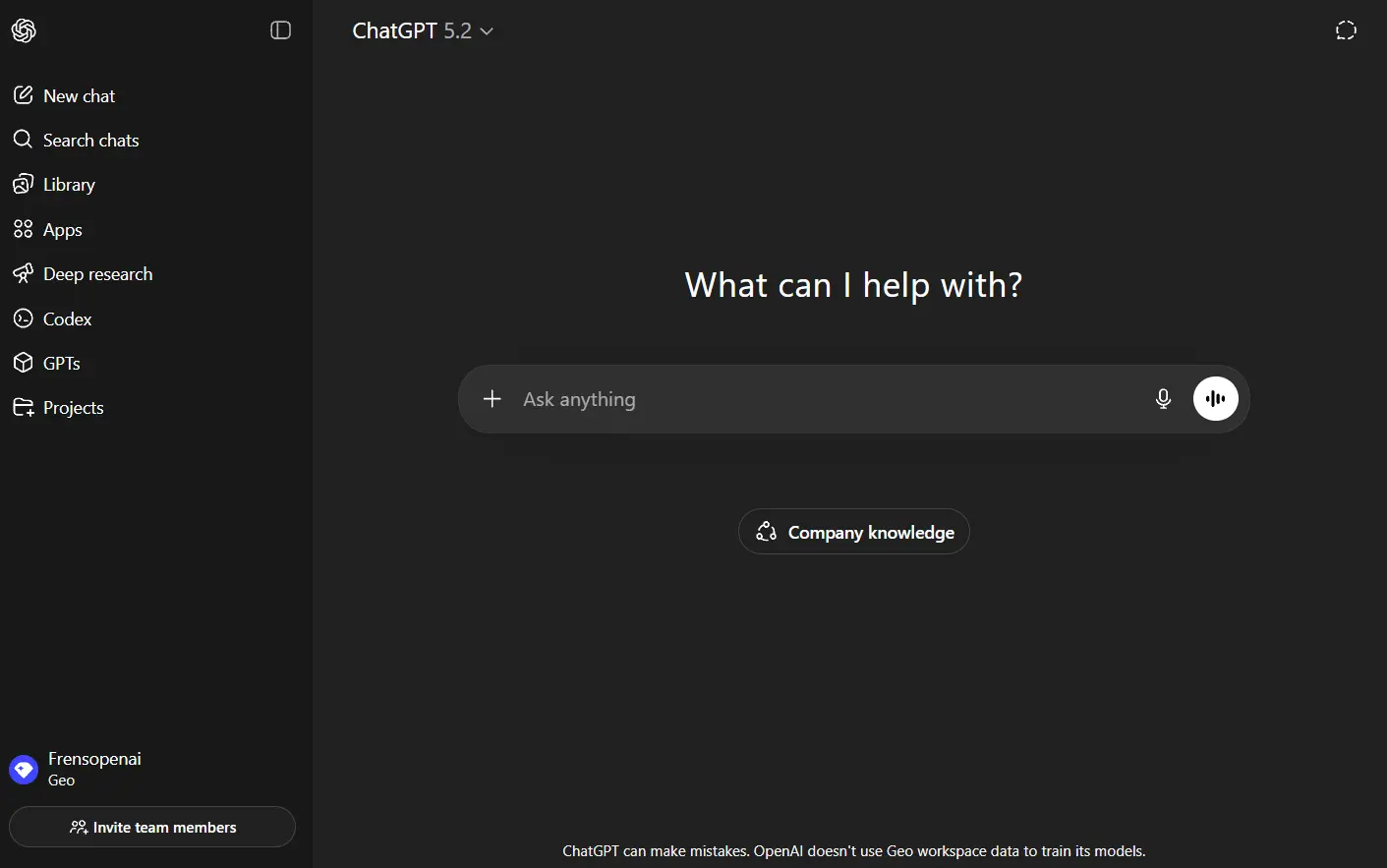Image resolution: width=1387 pixels, height=868 pixels.
Task: Collapse the sidebar using the panel toggle
Action: point(280,30)
